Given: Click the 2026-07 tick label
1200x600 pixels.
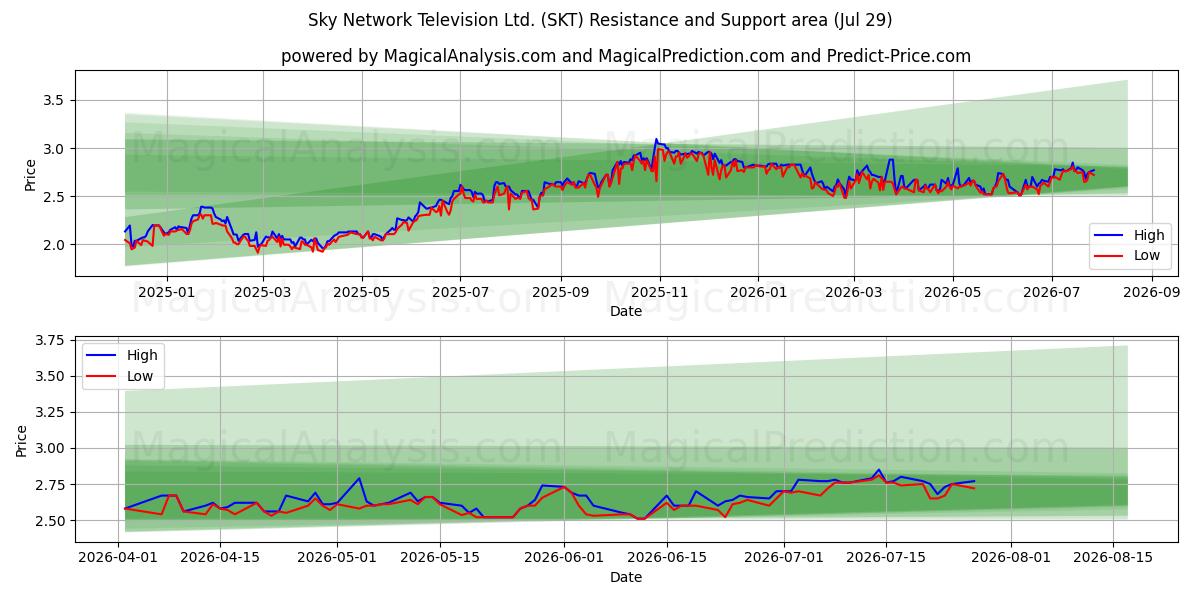Looking at the screenshot, I should [x=1051, y=291].
